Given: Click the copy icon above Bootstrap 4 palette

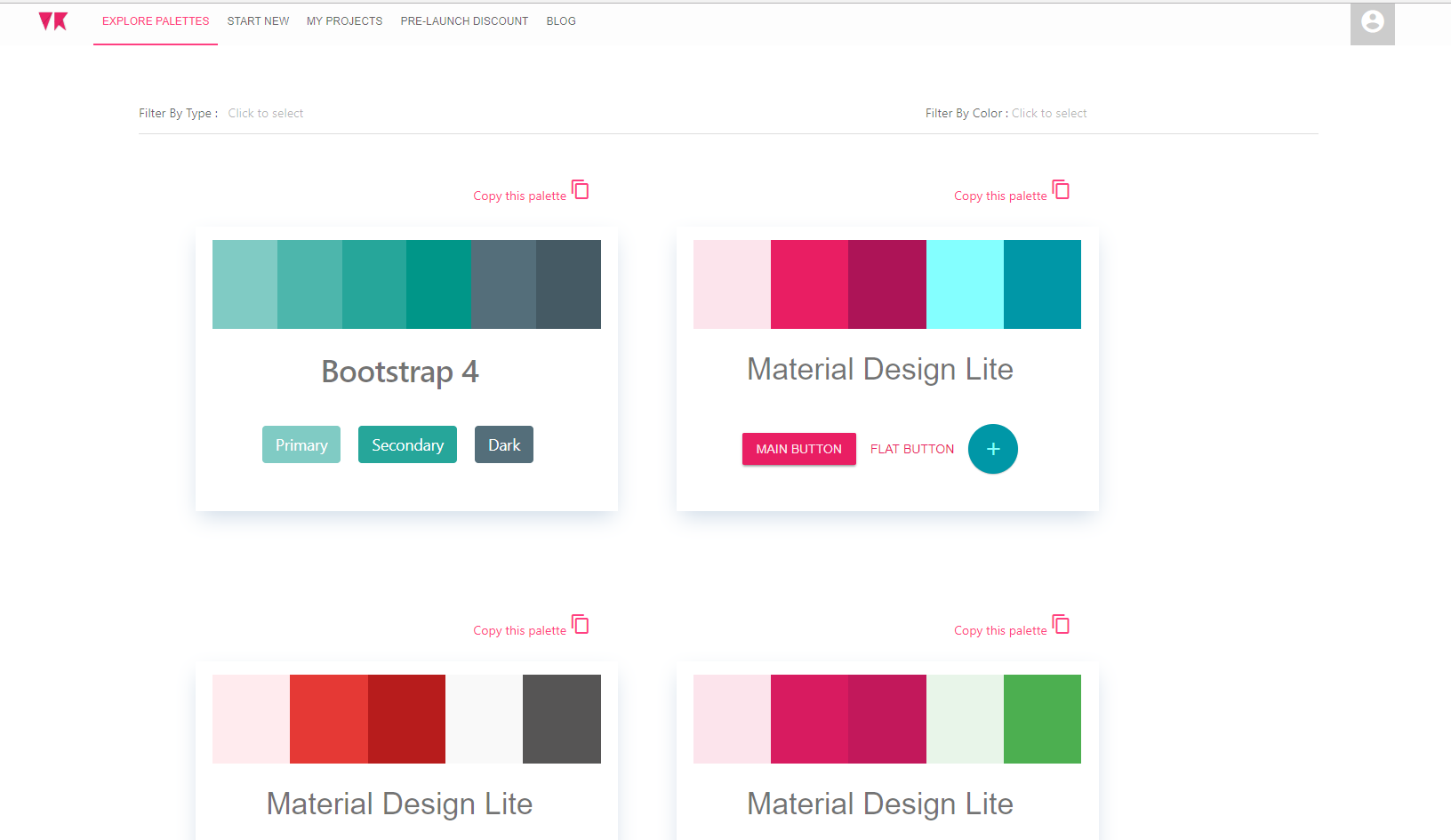Looking at the screenshot, I should 581,189.
